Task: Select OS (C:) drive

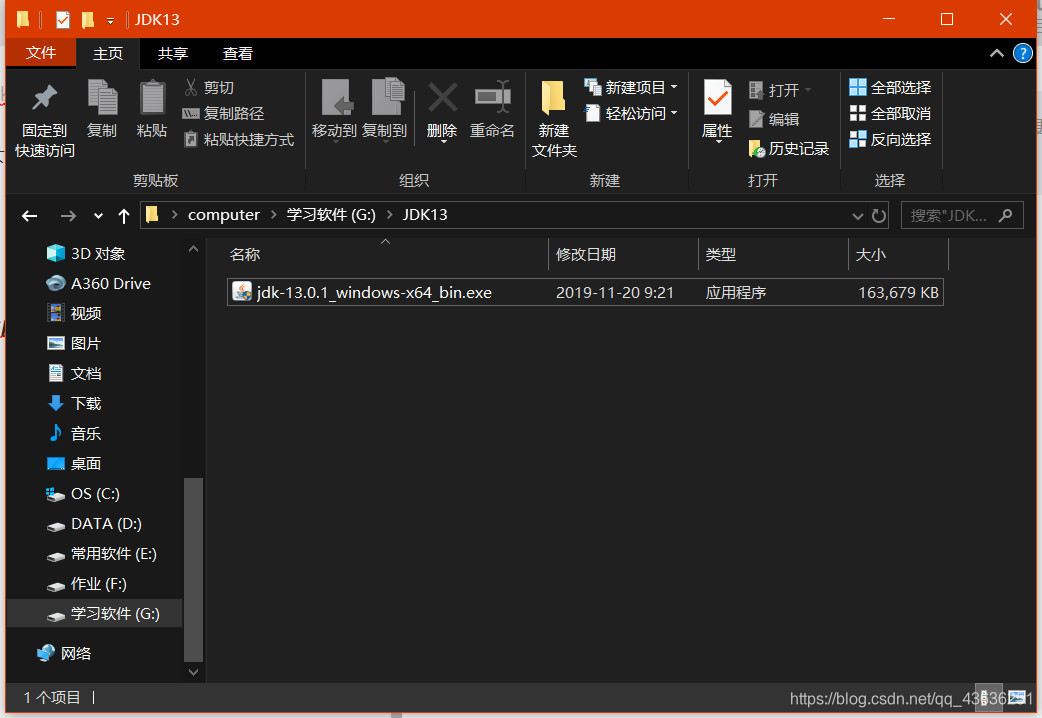Action: 83,493
